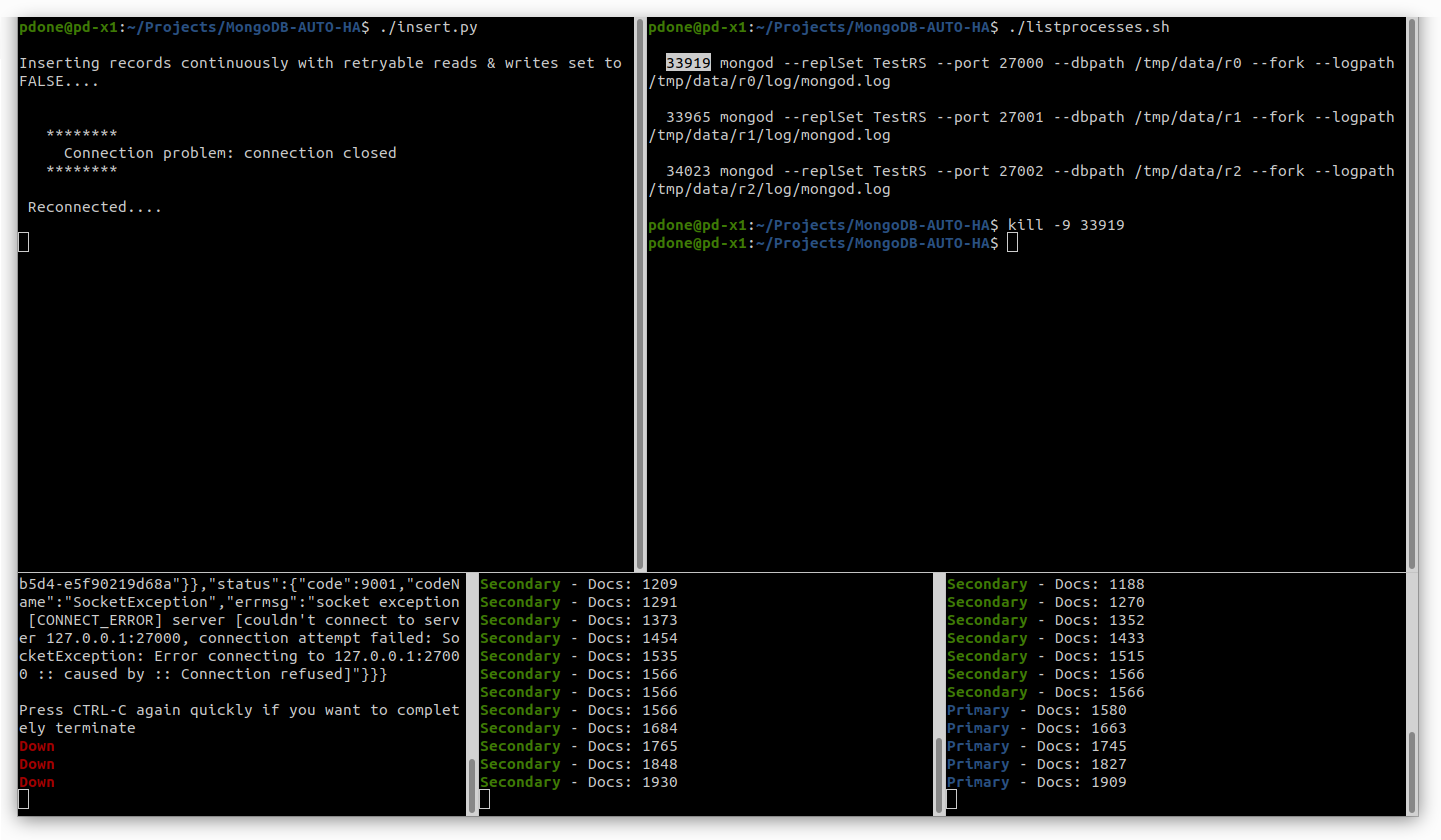Click 'Primary - Docs: 1663' row
The width and height of the screenshot is (1441, 840).
(x=1037, y=728)
